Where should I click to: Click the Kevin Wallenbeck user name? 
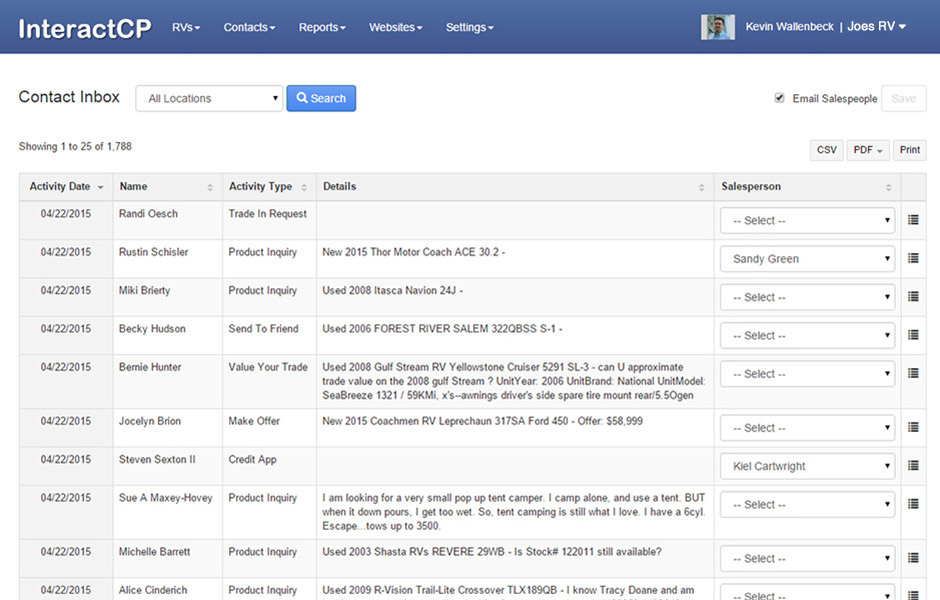(790, 26)
